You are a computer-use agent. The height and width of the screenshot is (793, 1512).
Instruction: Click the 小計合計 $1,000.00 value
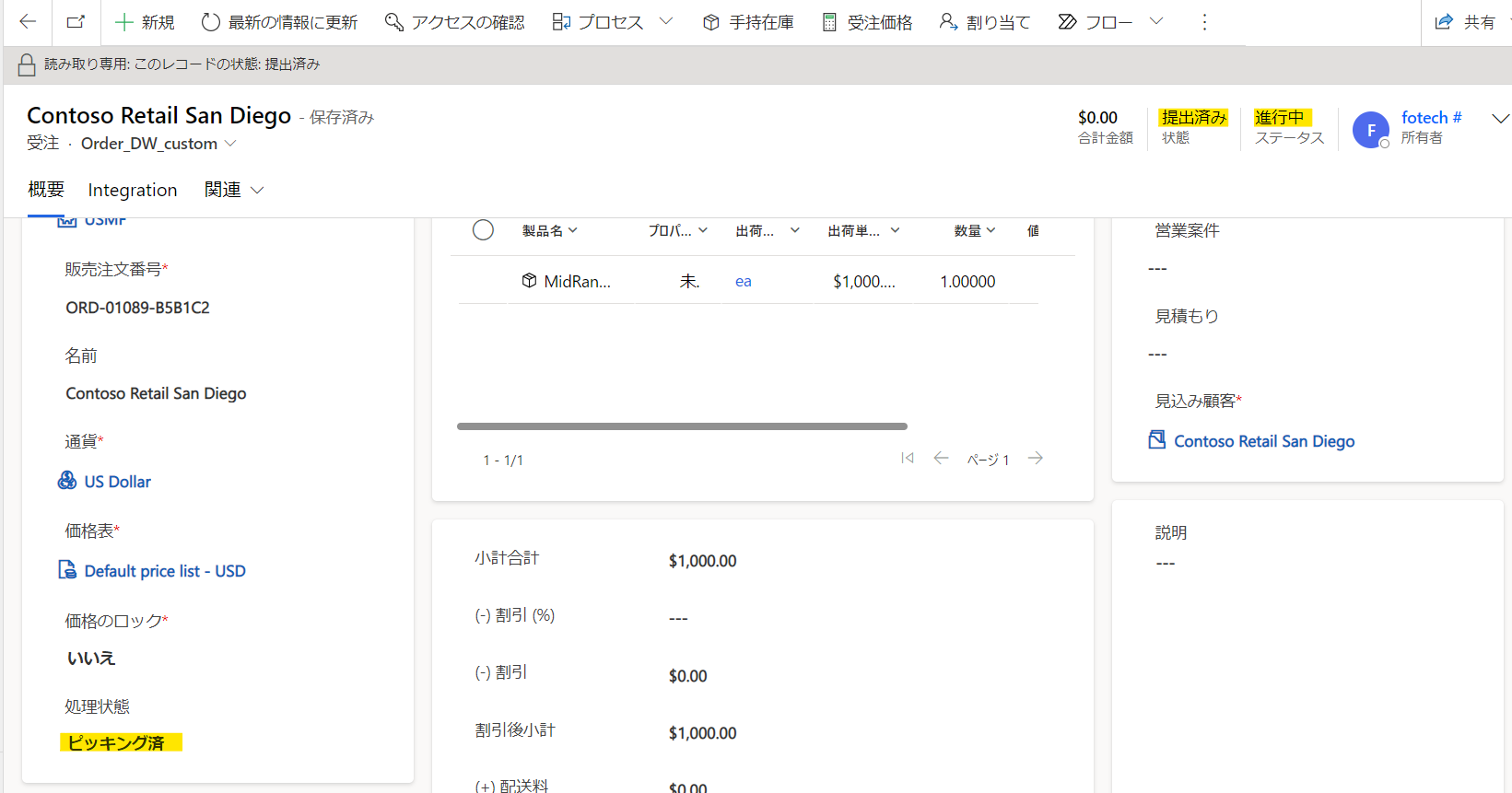[703, 561]
